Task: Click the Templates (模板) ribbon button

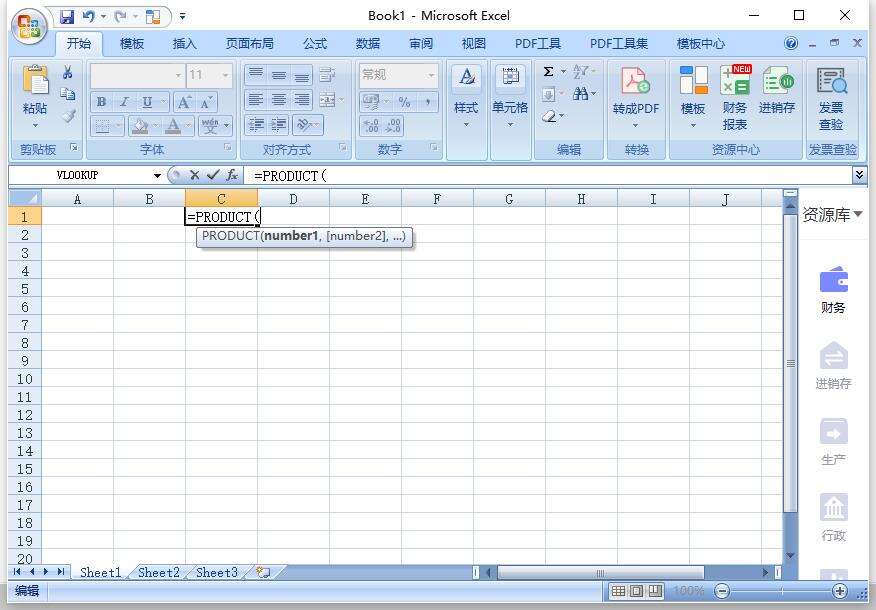Action: [693, 96]
